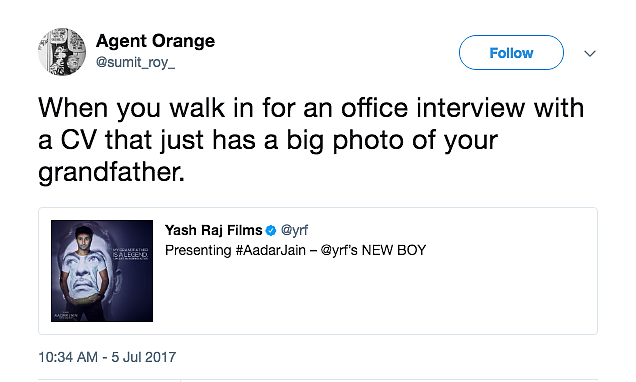Open the 10:34 AM - 5 Jul 2017 timestamp
Screen dimensions: 636x382
point(107,357)
